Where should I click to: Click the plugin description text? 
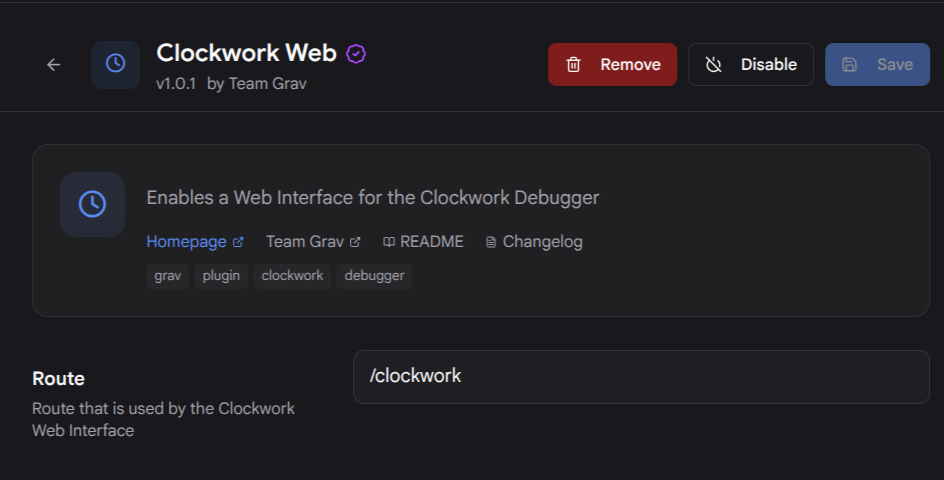(x=373, y=198)
